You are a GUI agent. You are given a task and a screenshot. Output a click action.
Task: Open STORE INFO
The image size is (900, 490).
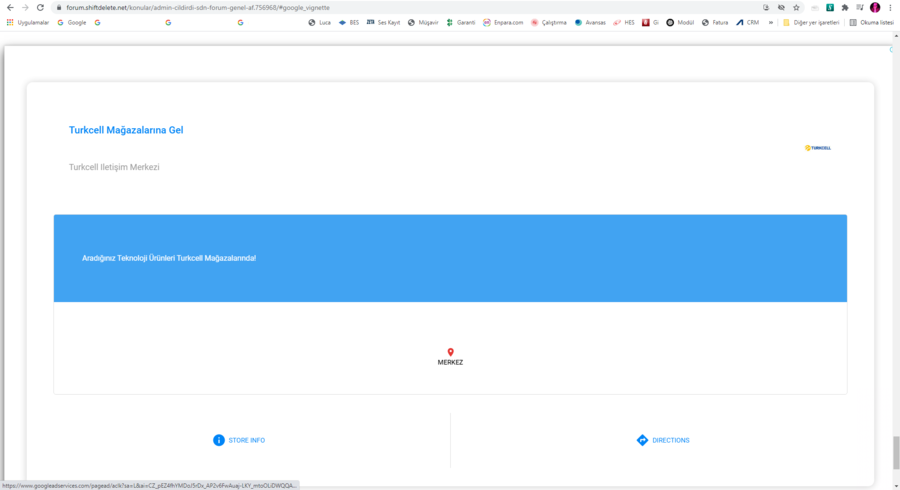point(239,440)
